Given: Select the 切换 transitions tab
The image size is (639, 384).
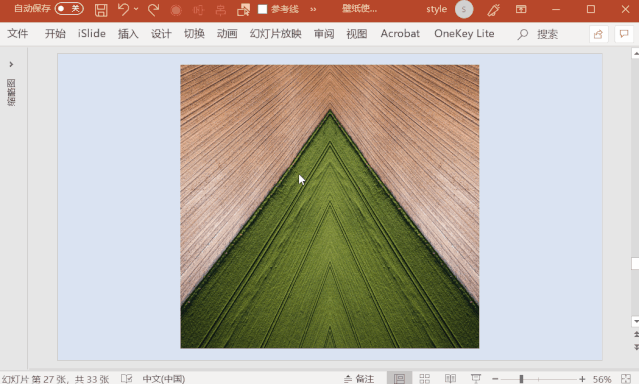Looking at the screenshot, I should [194, 34].
